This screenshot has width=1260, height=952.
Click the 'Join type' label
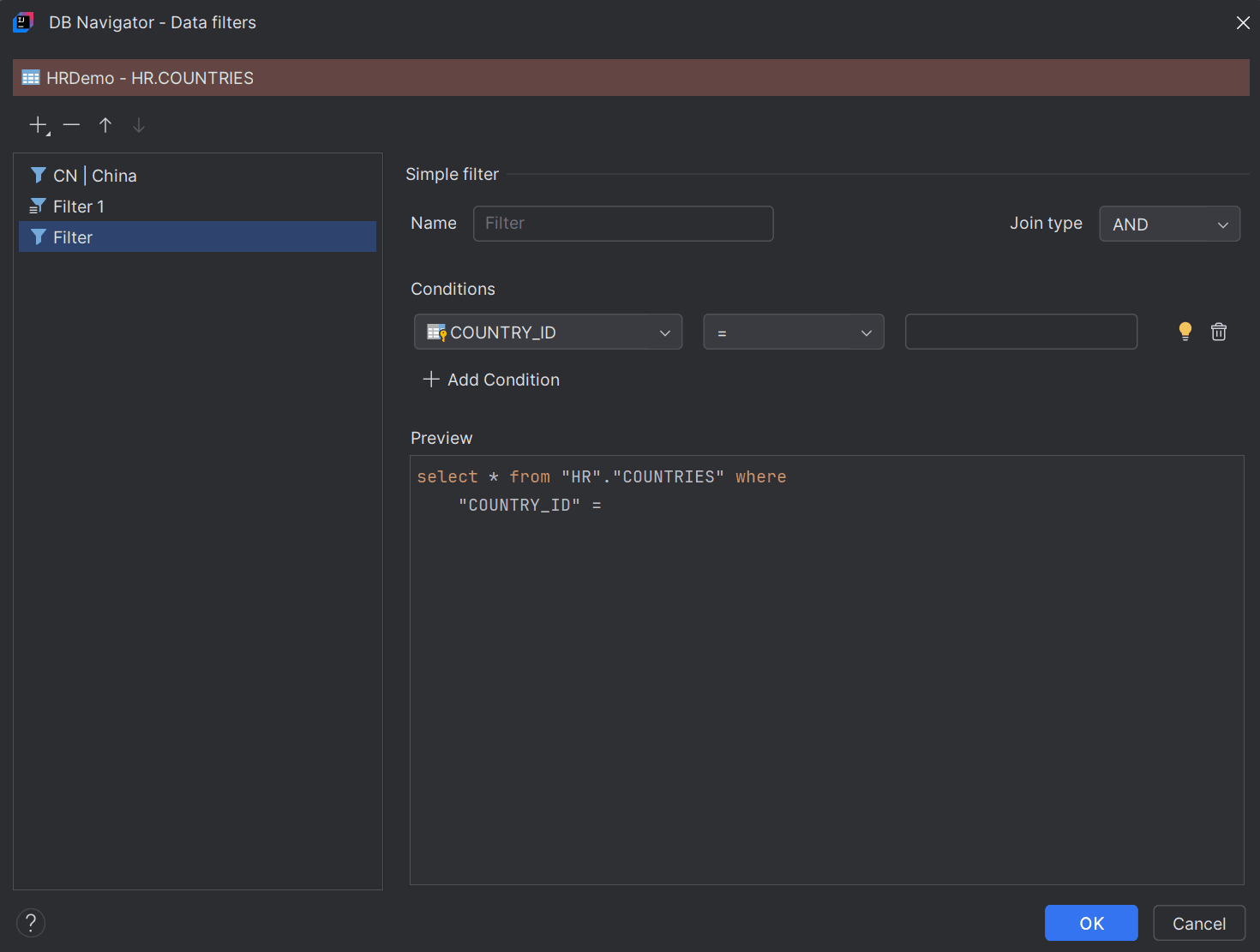pos(1046,223)
